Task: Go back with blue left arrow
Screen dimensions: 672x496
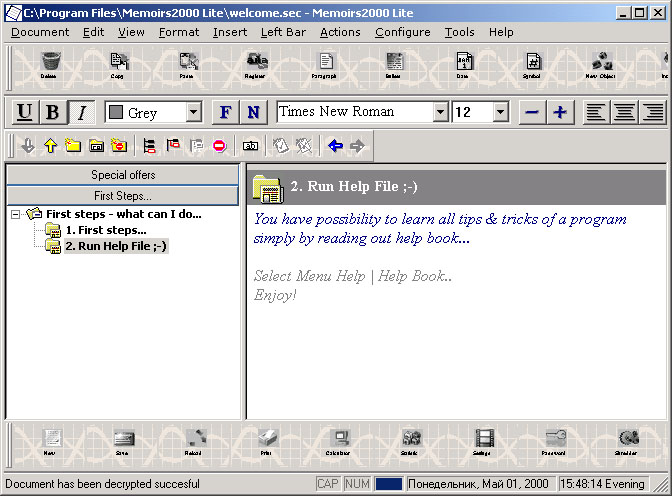Action: pyautogui.click(x=335, y=146)
